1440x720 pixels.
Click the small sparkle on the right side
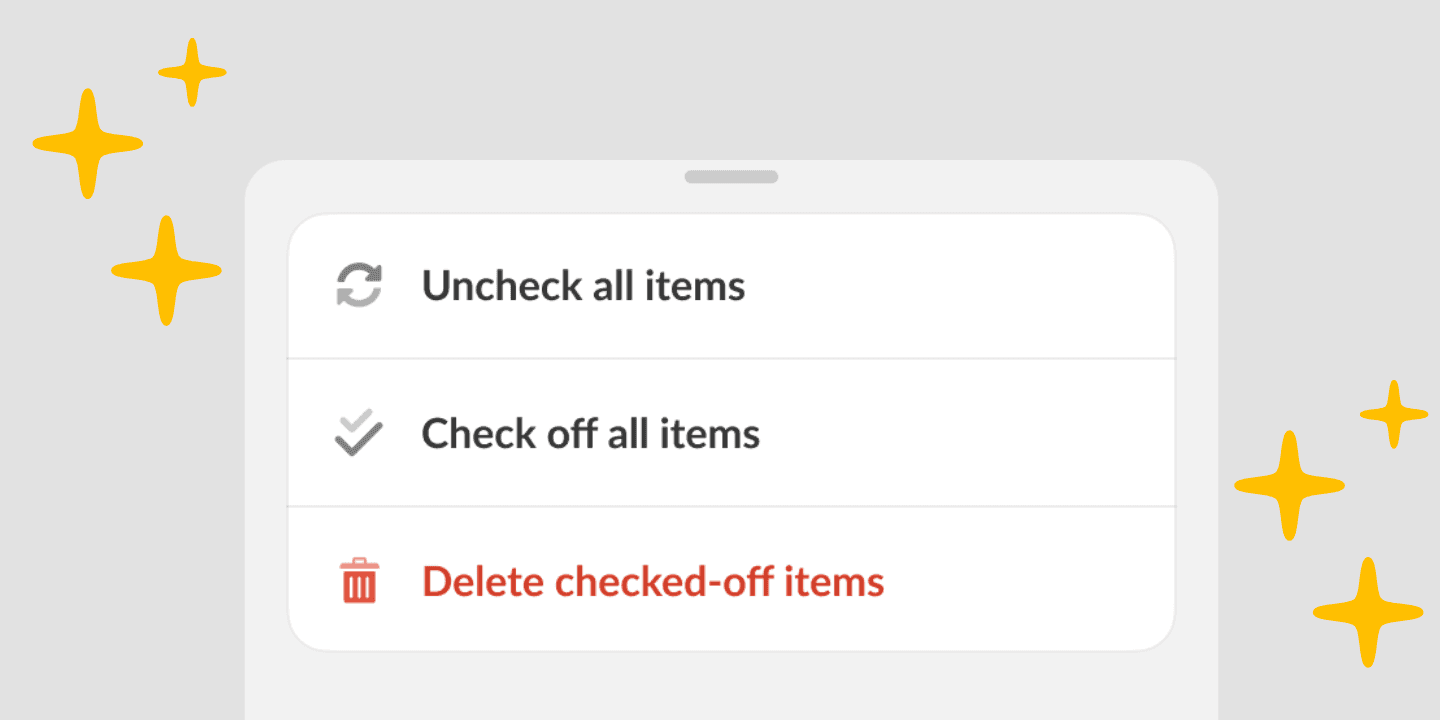(x=1393, y=413)
